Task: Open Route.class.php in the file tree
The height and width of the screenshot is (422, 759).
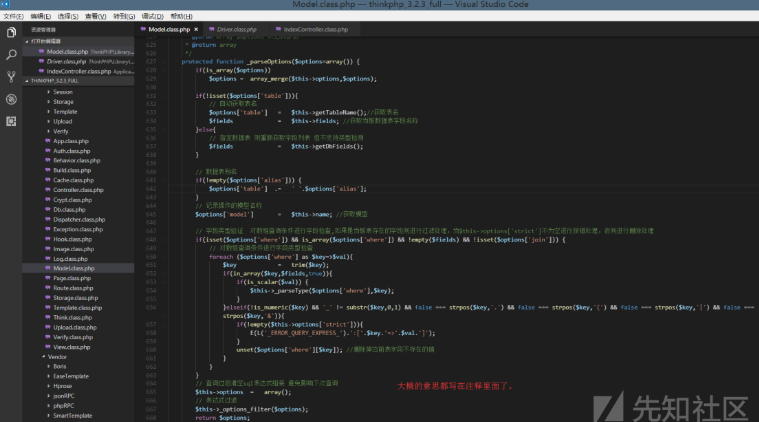Action: 73,288
